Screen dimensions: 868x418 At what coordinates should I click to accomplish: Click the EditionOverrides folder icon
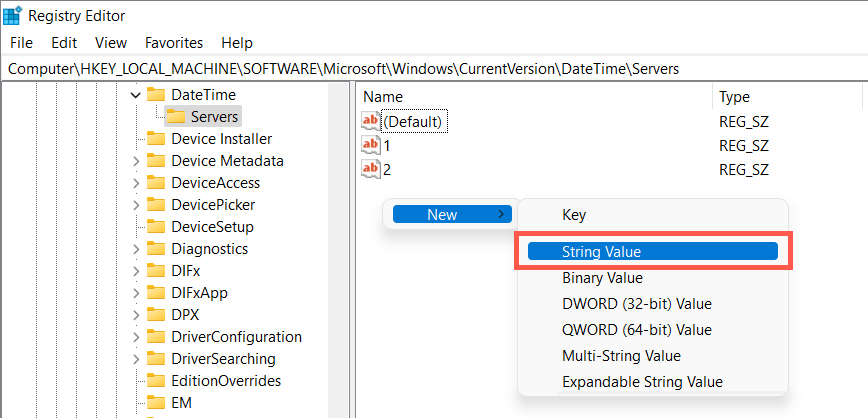156,381
